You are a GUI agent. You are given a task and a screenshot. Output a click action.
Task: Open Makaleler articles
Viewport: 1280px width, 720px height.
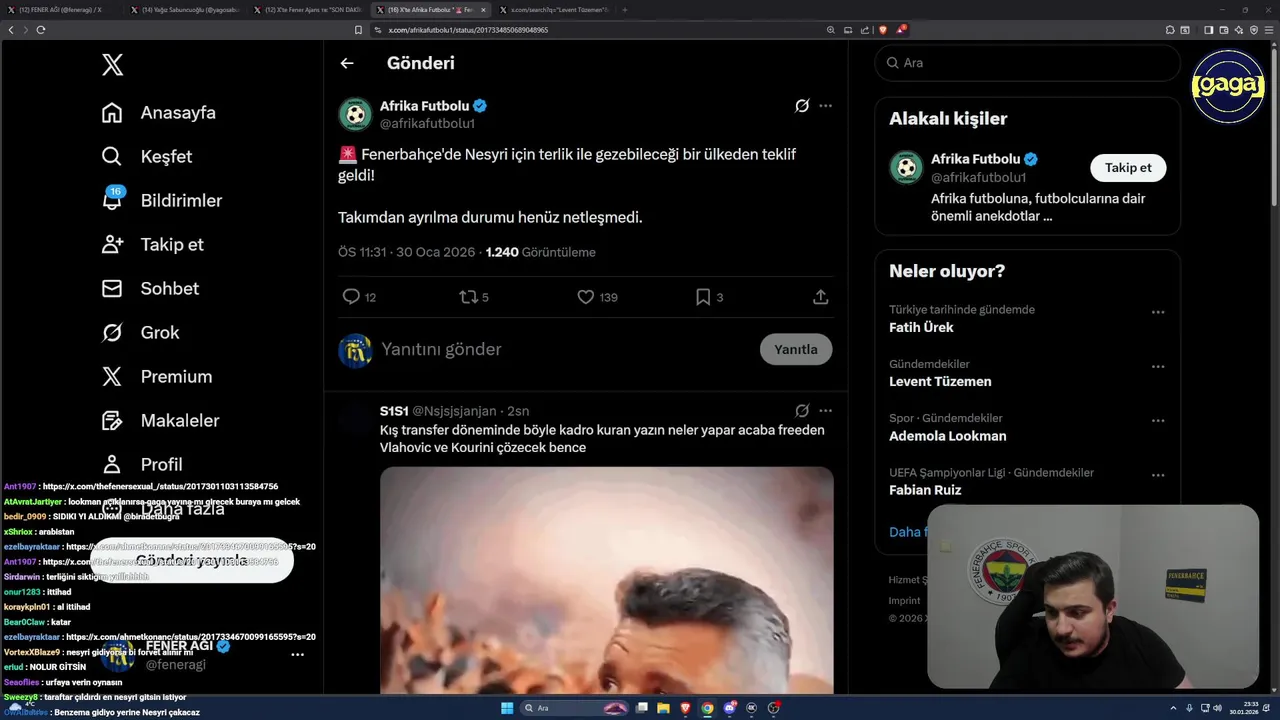160,421
